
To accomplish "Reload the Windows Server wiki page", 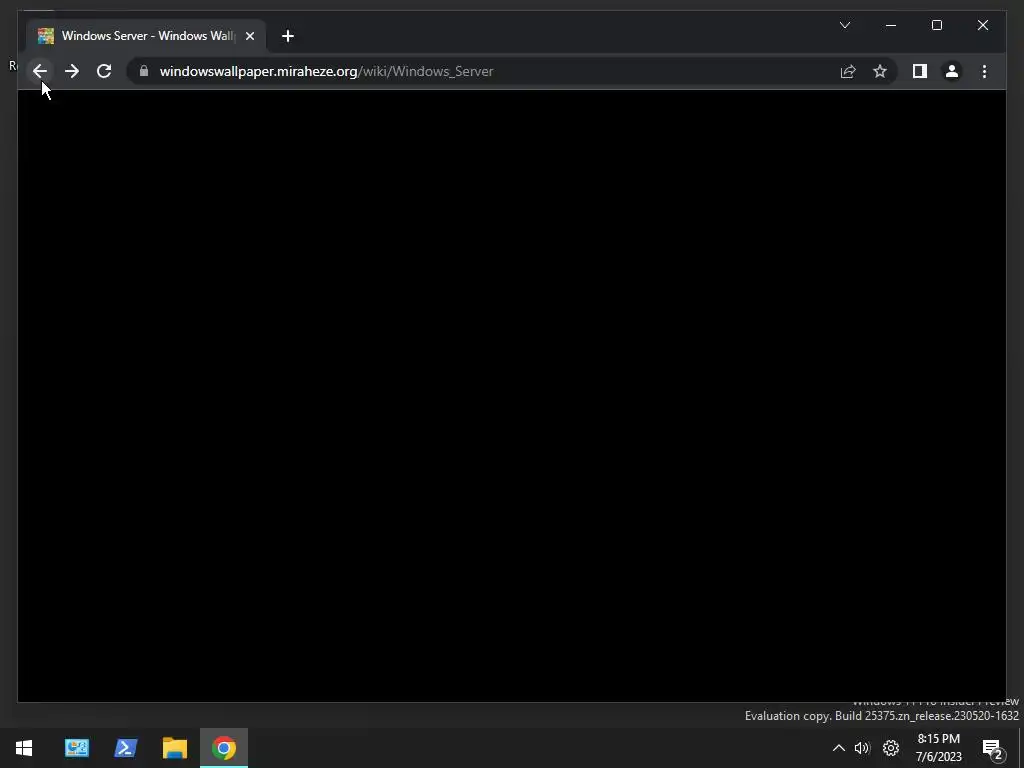I will point(104,71).
